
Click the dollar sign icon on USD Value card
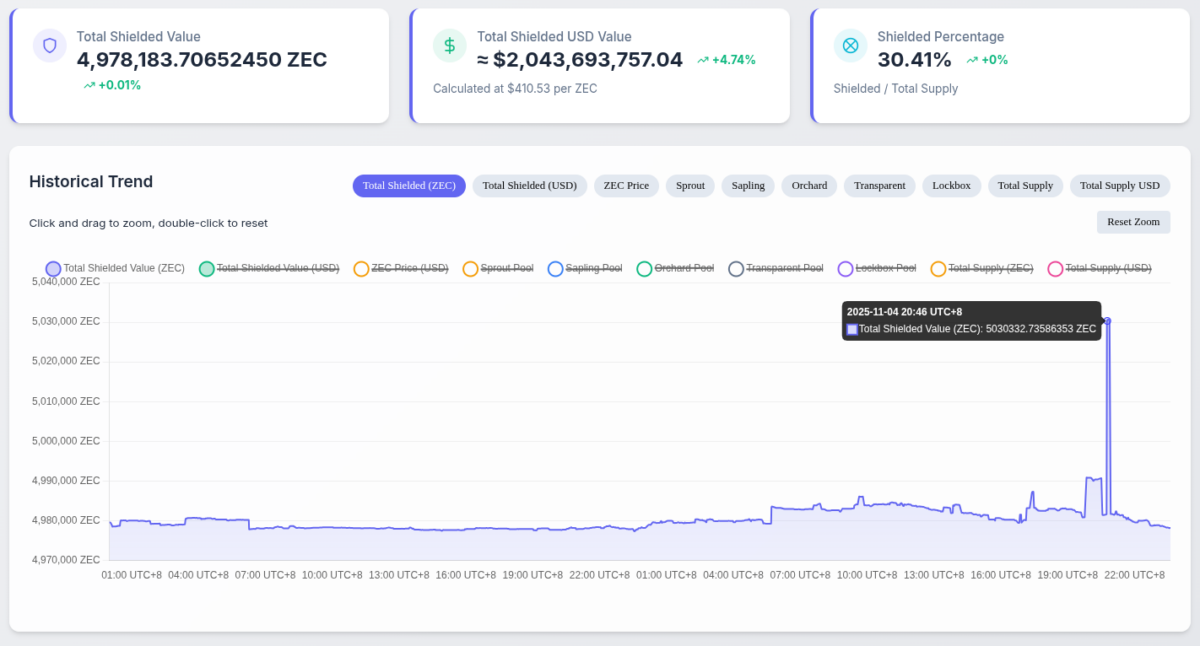click(449, 45)
